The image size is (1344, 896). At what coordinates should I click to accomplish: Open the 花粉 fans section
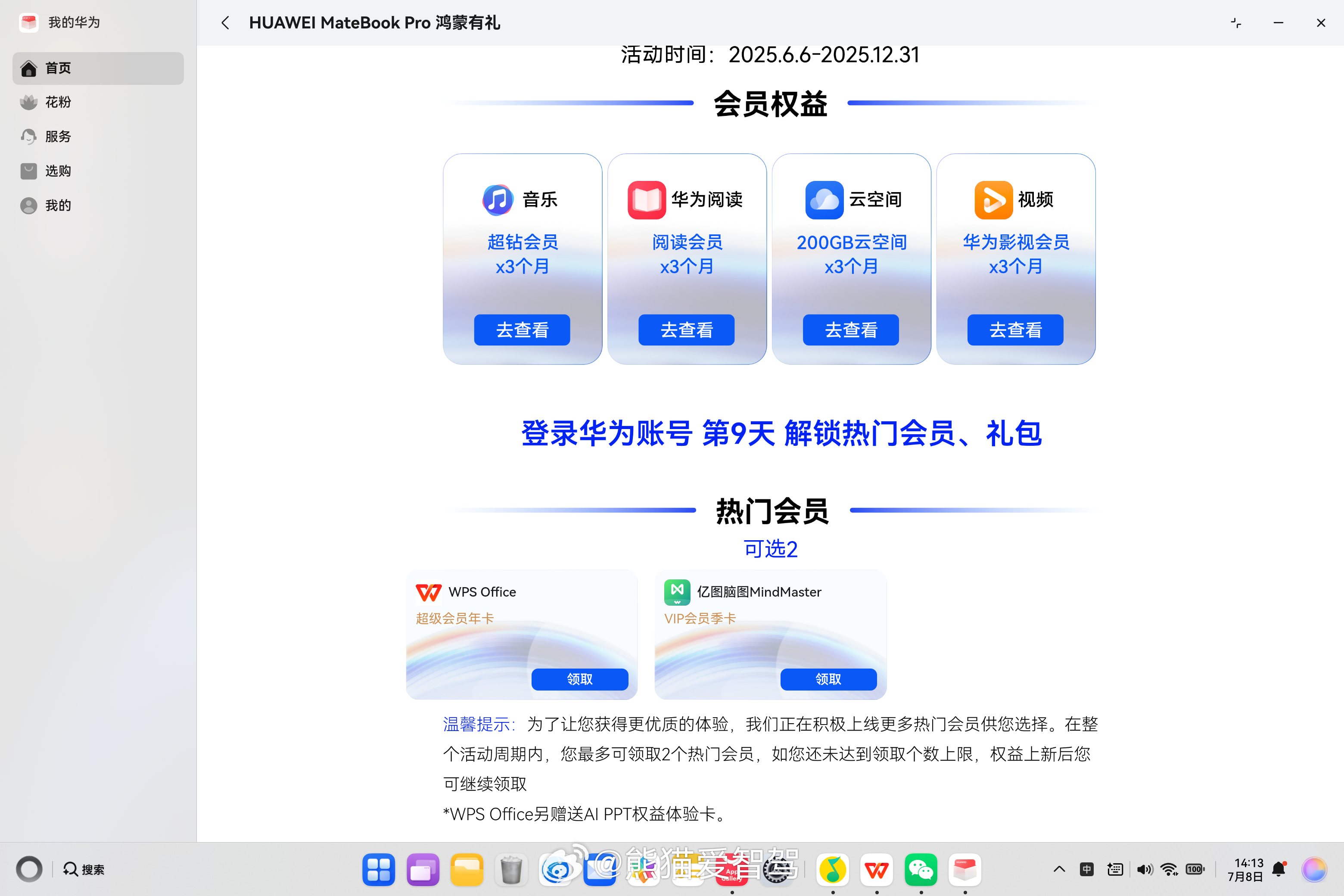click(x=98, y=102)
